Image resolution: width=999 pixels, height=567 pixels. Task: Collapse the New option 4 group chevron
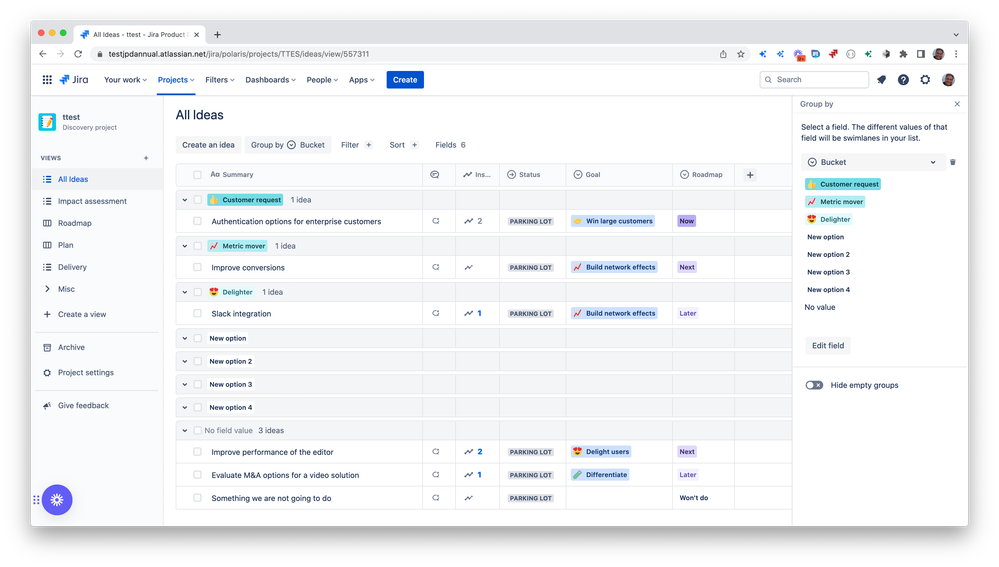tap(185, 407)
